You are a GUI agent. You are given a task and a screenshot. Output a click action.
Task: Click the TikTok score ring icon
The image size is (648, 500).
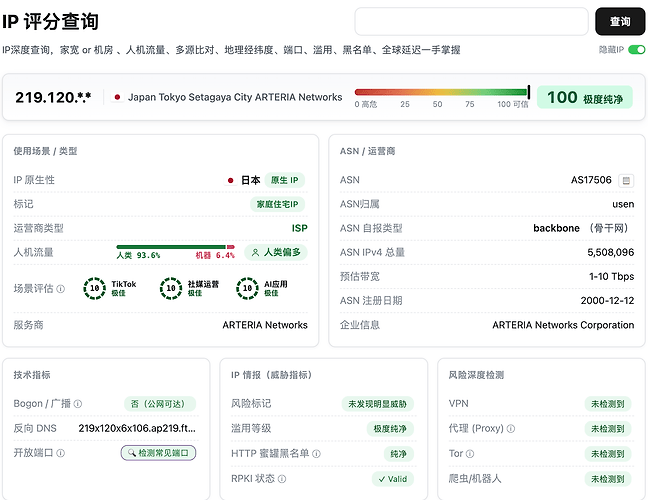[x=95, y=288]
